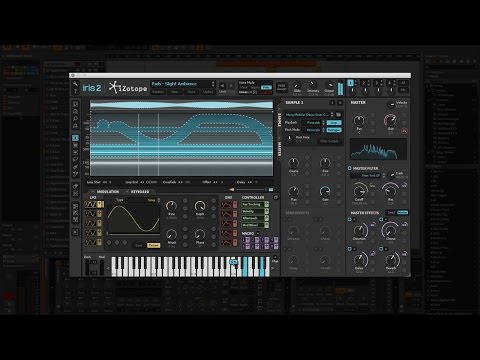Toggle the Master Filter enable box
480x360 pixels.
(x=350, y=168)
